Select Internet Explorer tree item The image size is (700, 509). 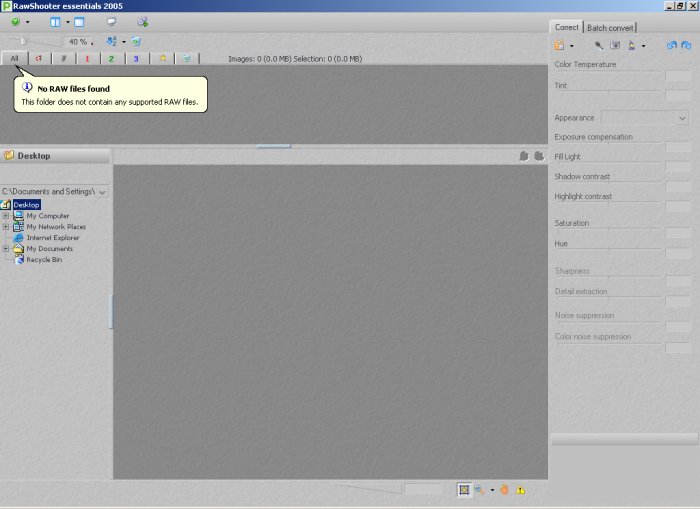(53, 238)
